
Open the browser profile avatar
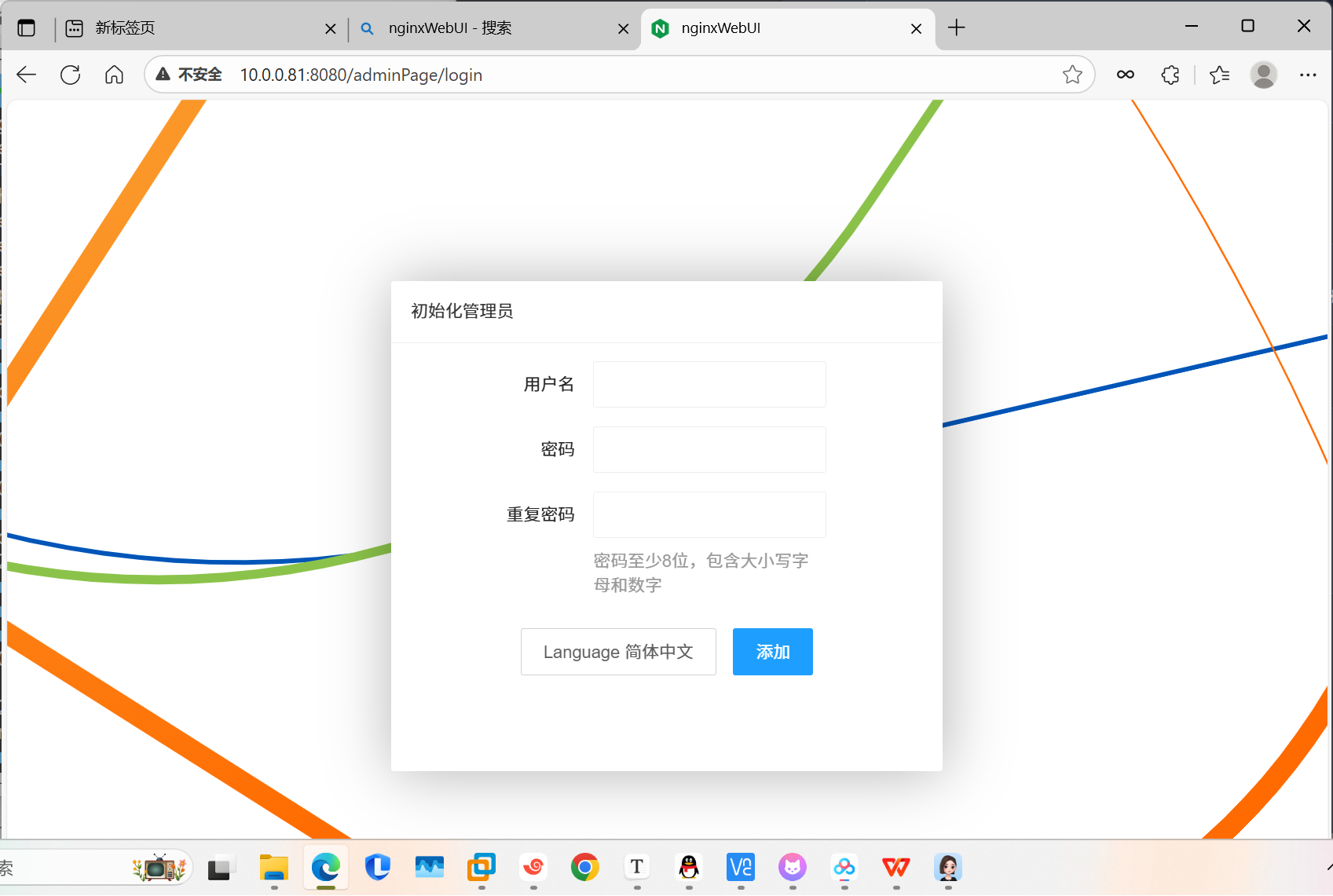[x=1264, y=75]
